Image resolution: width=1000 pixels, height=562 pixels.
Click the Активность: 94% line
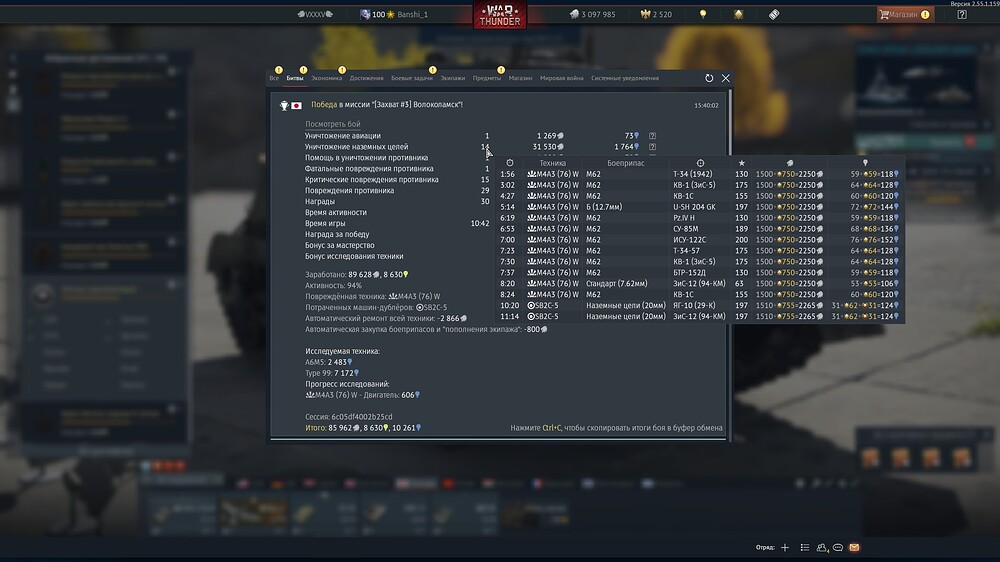[x=333, y=285]
